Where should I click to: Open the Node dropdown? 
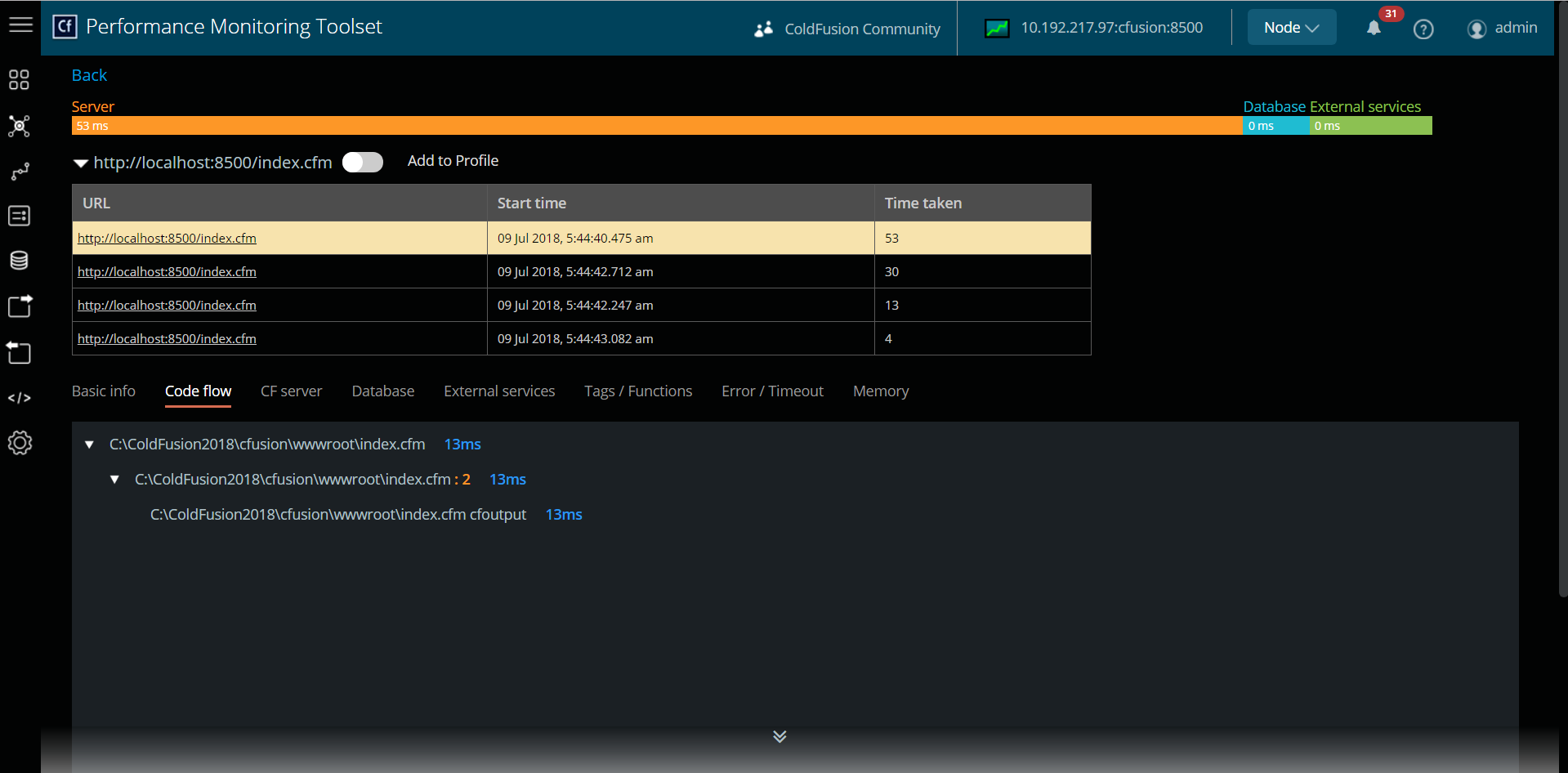point(1291,28)
